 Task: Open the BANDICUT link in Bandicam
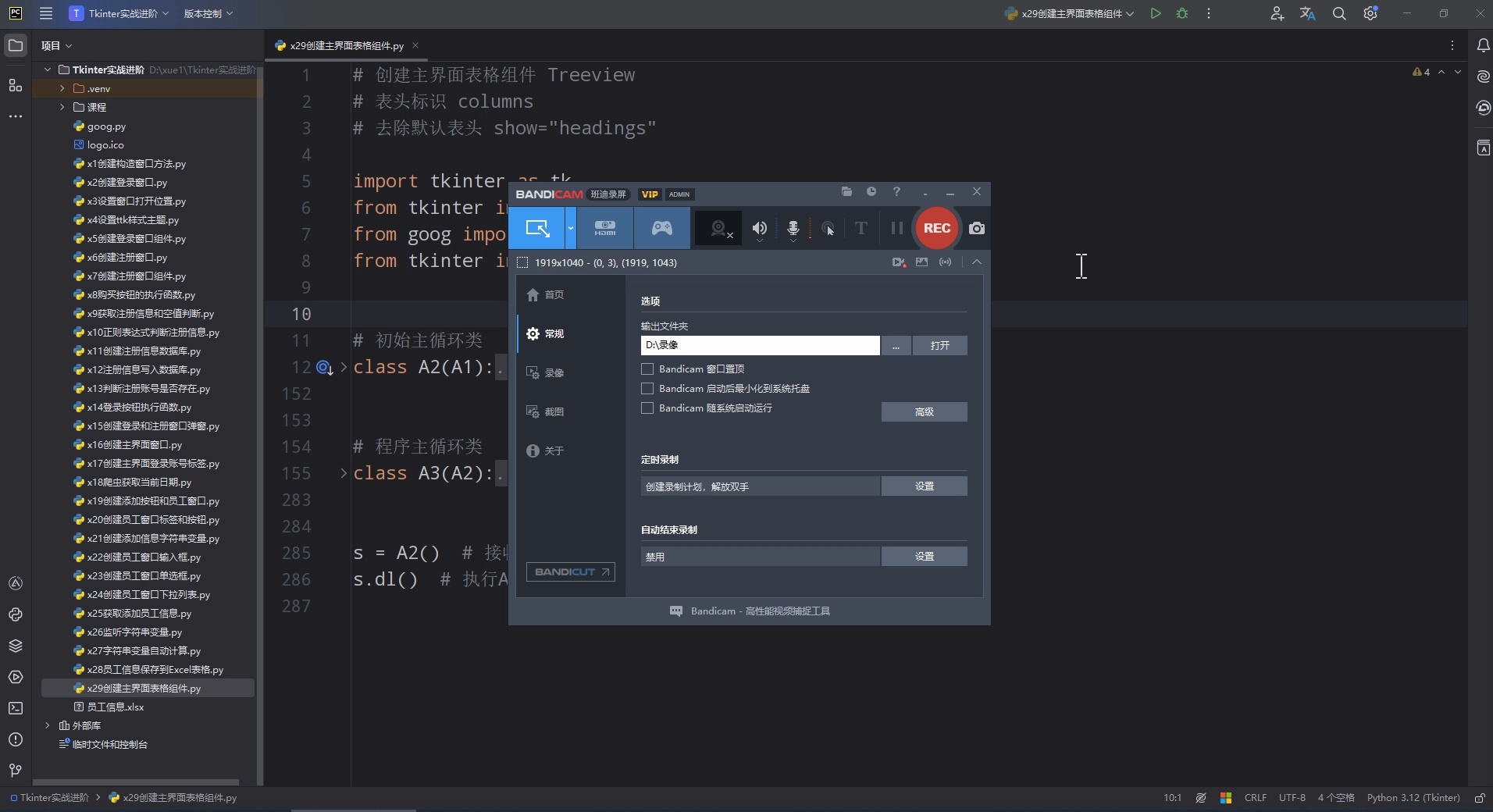[569, 572]
